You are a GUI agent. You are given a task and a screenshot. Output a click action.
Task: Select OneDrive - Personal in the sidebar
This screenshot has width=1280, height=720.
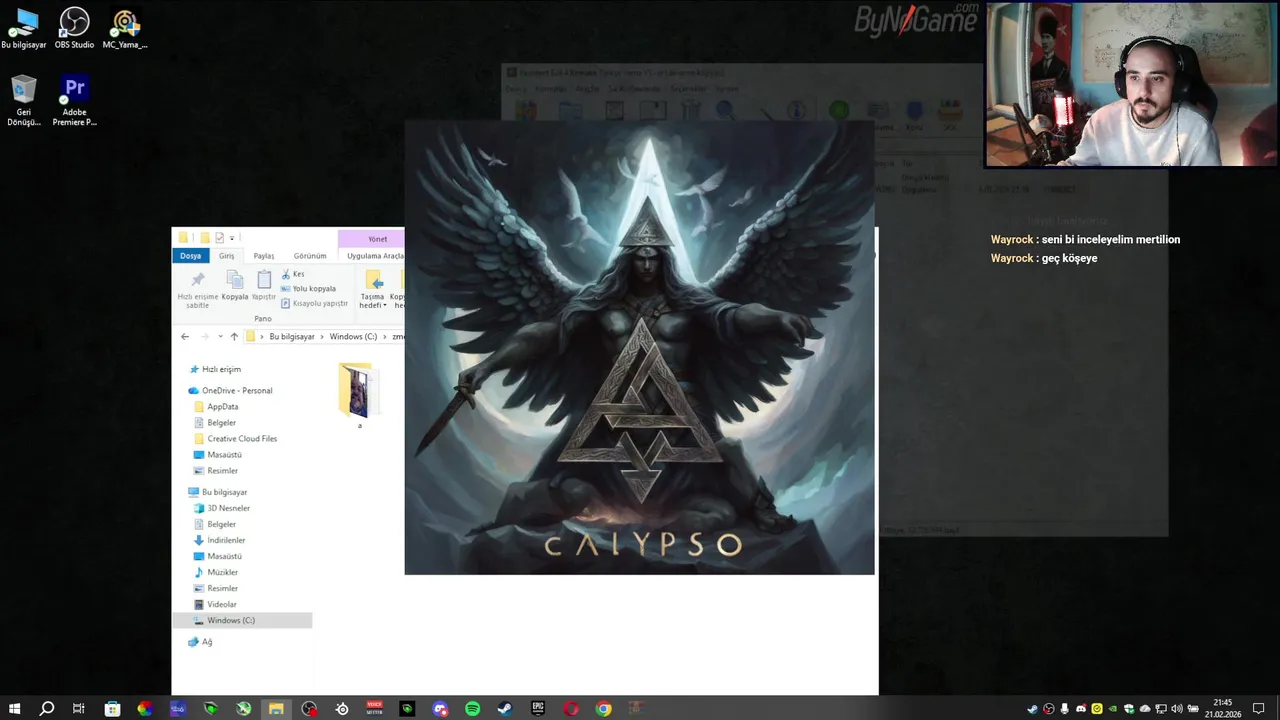point(236,391)
